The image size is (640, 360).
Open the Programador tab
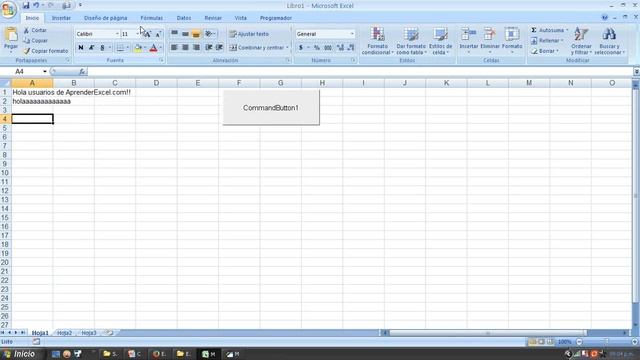coord(276,18)
